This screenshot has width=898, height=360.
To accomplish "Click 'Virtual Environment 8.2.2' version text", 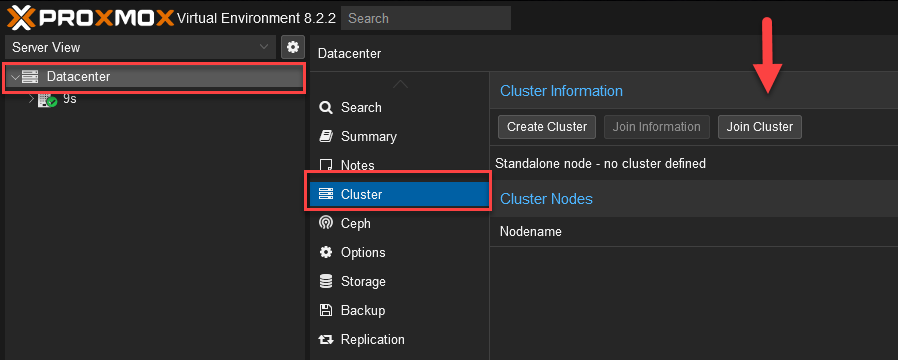I will pos(257,18).
